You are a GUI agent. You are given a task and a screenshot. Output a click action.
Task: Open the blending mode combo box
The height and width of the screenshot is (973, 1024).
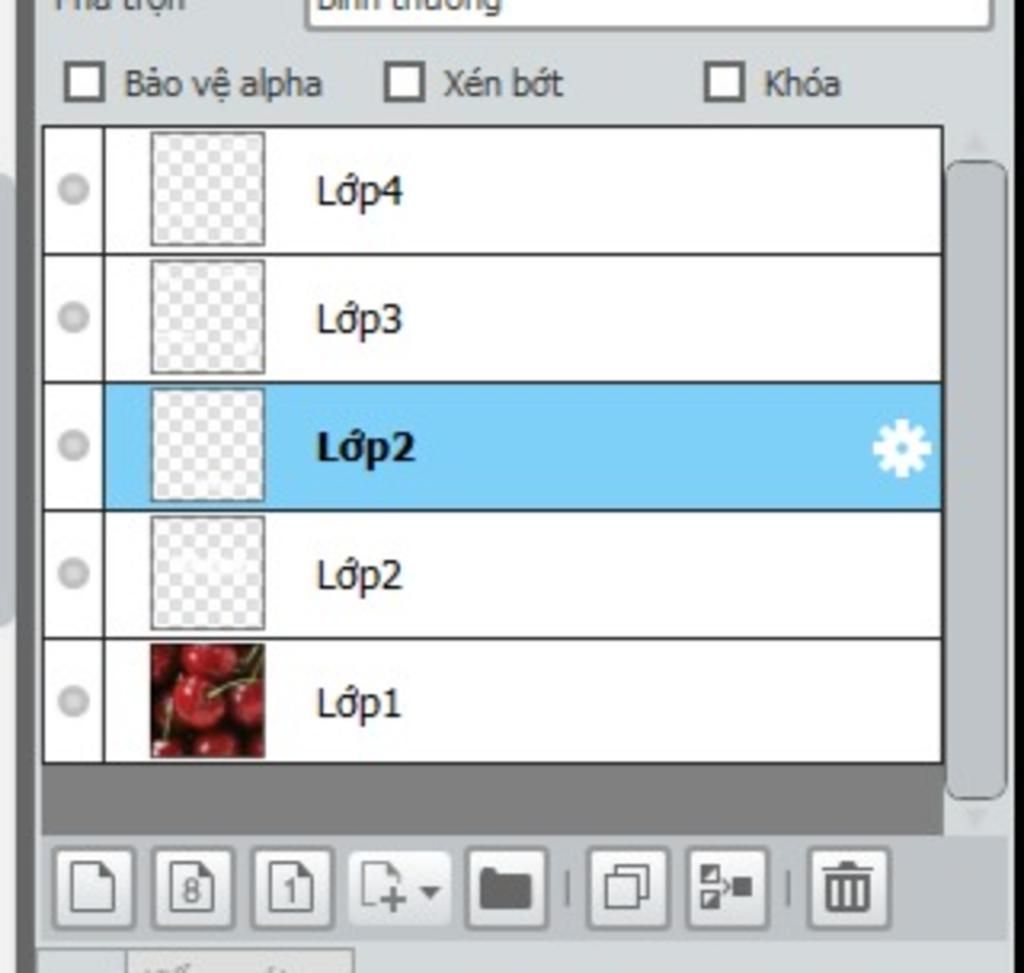click(x=649, y=10)
